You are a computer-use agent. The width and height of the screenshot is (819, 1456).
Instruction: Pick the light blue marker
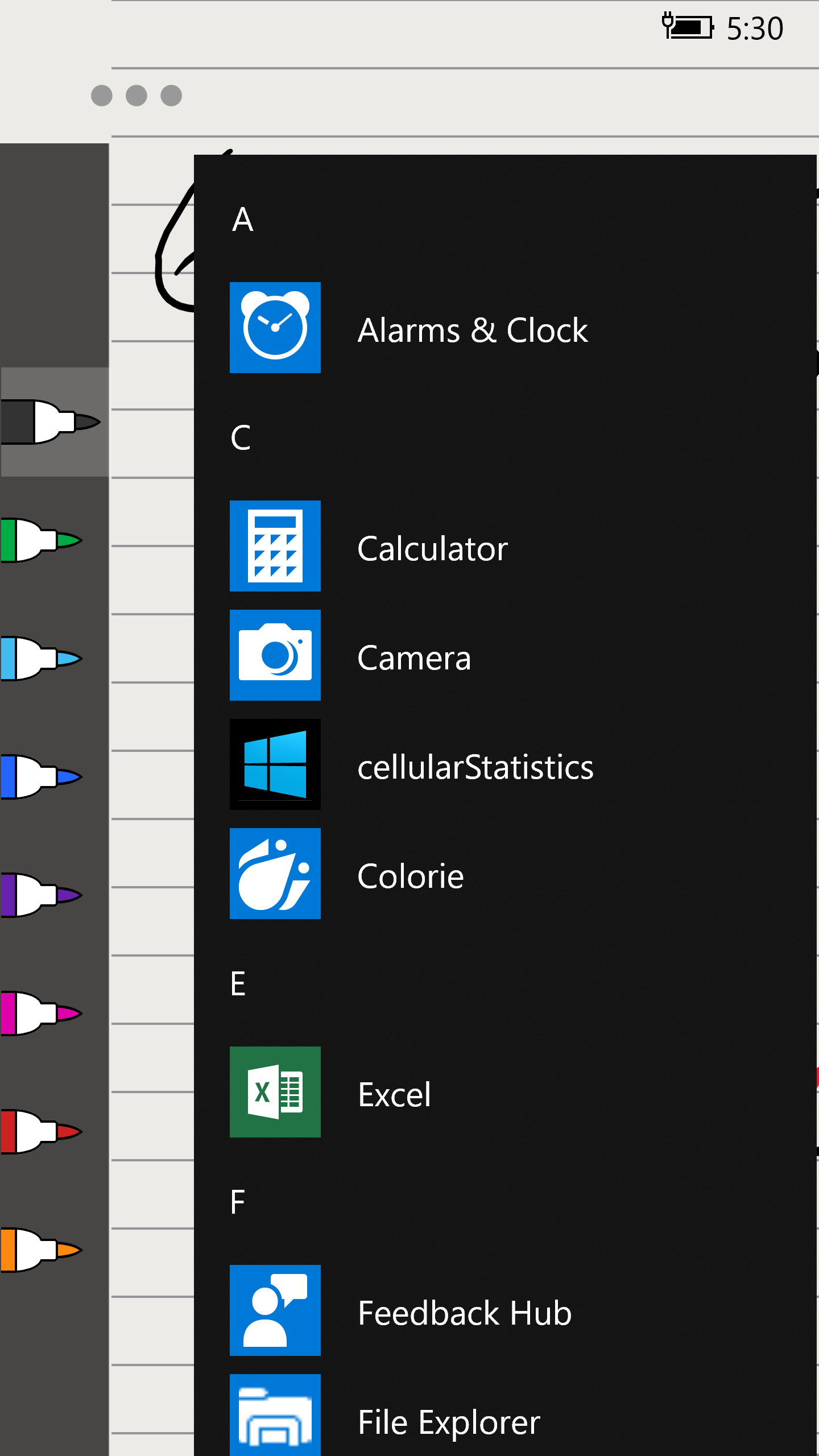[x=41, y=659]
